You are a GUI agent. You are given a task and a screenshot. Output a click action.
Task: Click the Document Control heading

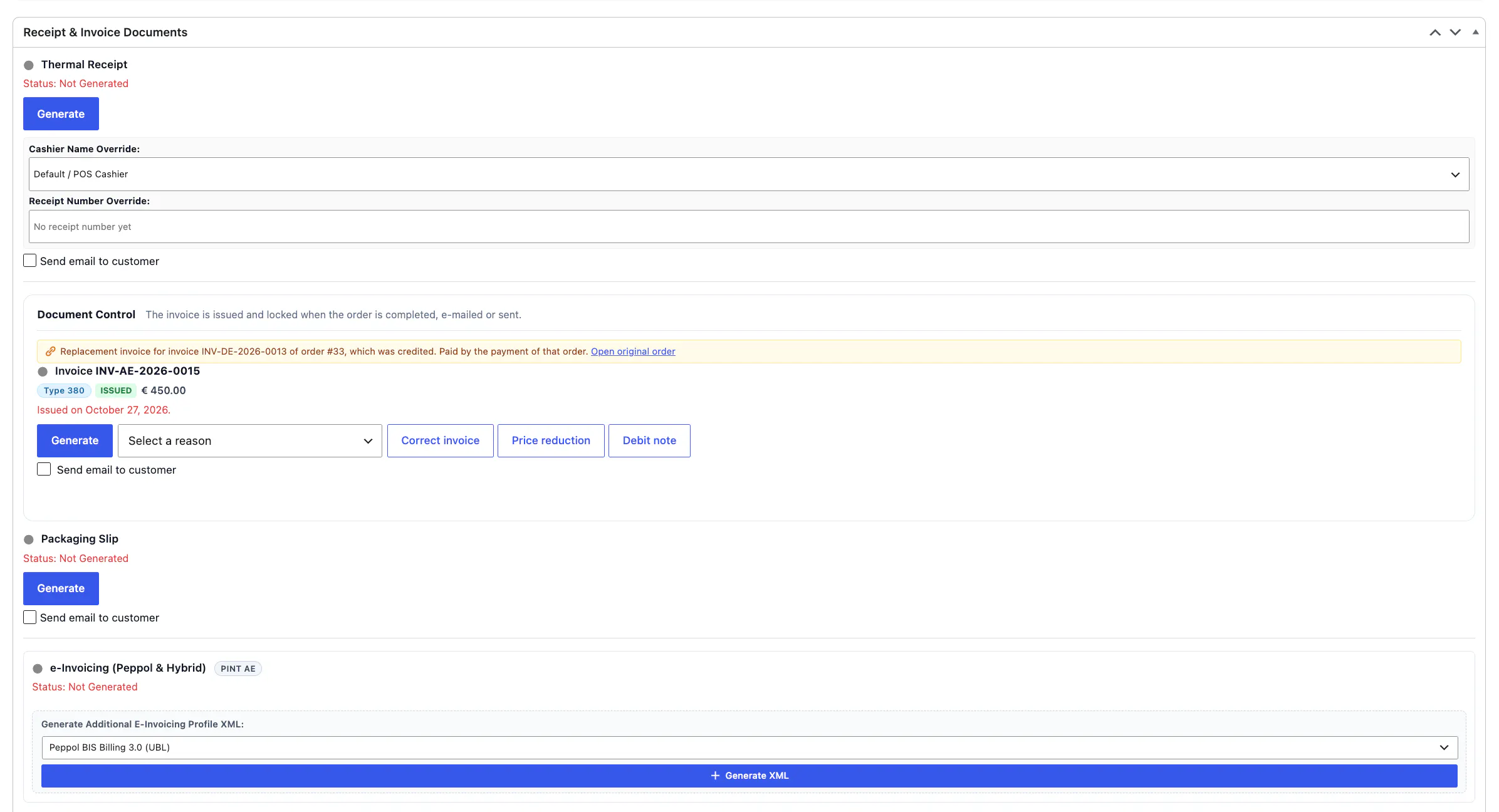(86, 315)
